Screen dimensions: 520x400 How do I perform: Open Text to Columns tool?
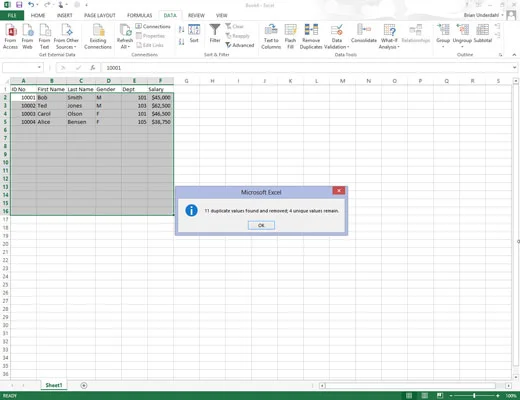tap(271, 37)
